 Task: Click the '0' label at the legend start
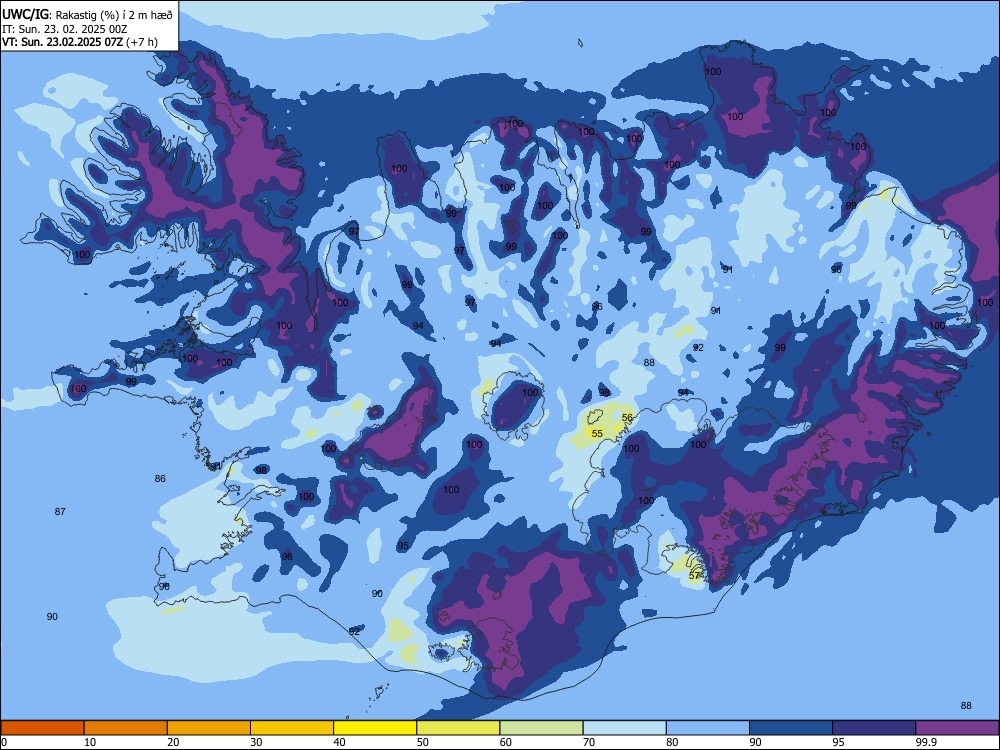(x=4, y=742)
